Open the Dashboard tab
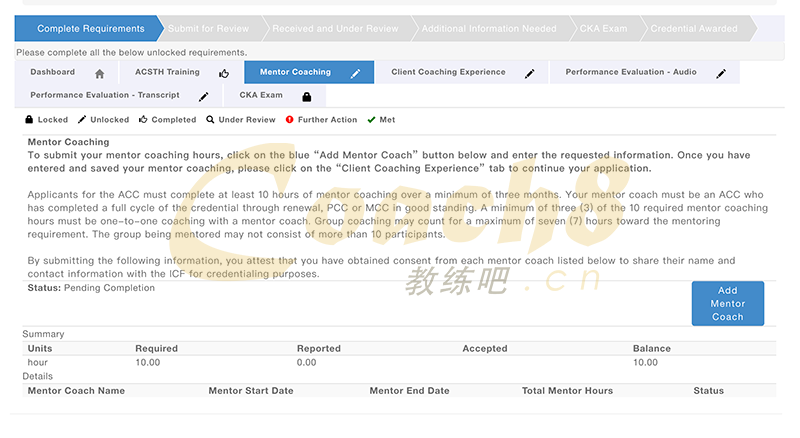The image size is (800, 438). (53, 73)
